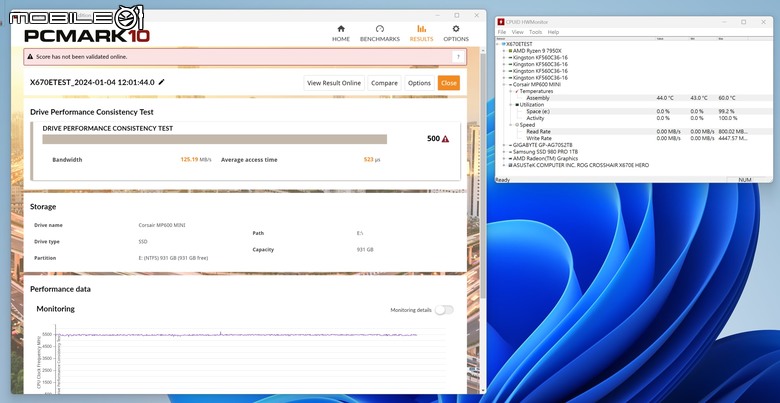
Task: Click the orange Close button
Action: [449, 83]
